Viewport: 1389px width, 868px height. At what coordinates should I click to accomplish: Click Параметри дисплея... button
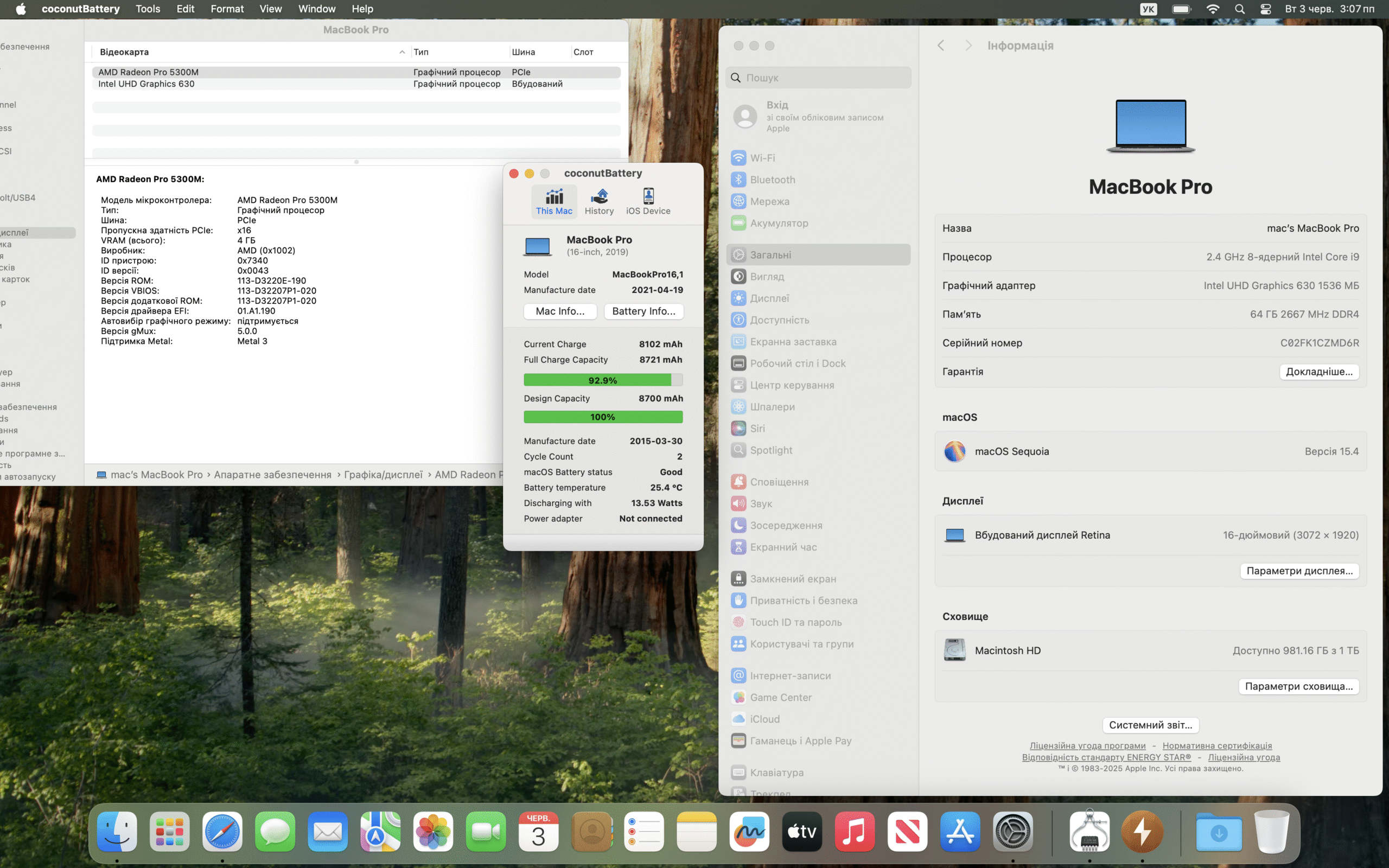tap(1299, 571)
